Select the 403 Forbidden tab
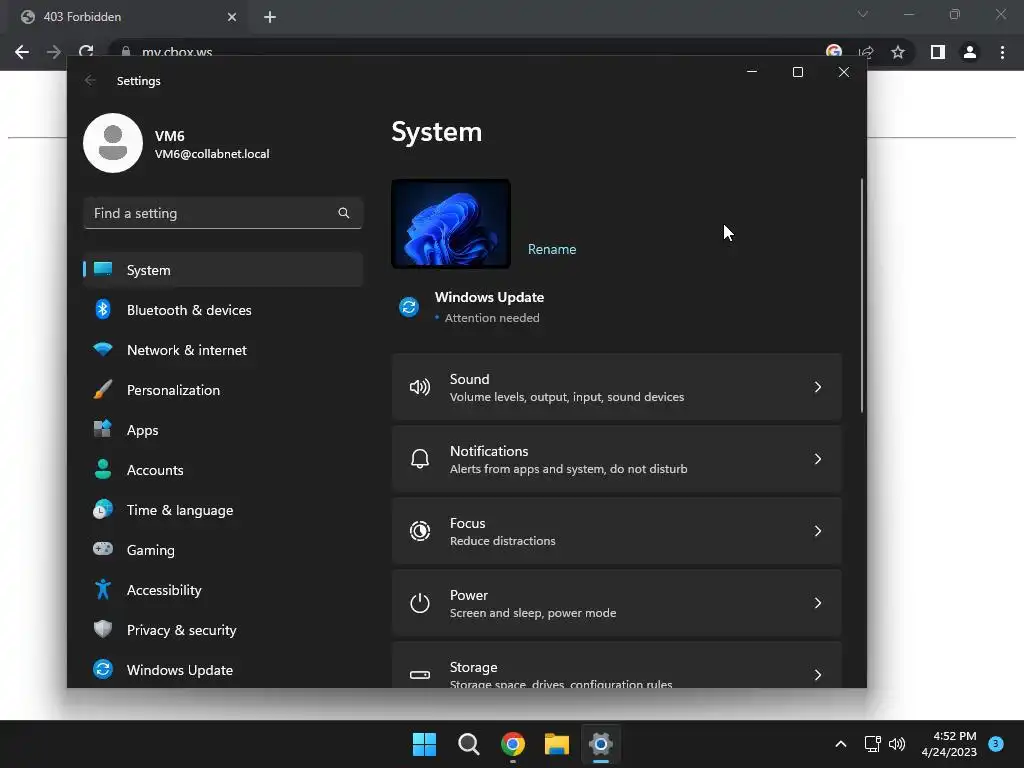The height and width of the screenshot is (768, 1024). point(128,17)
